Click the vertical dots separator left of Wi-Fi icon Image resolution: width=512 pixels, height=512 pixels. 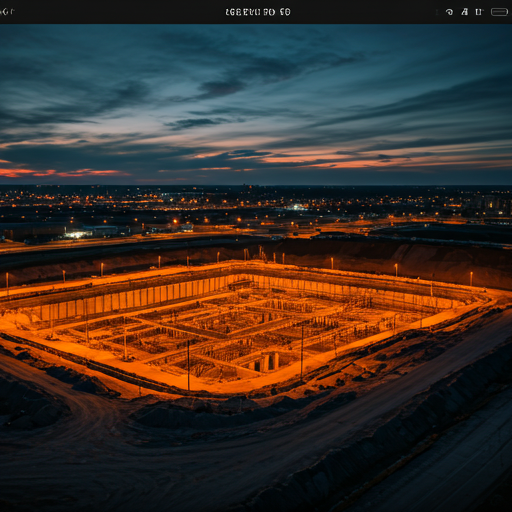tap(437, 12)
